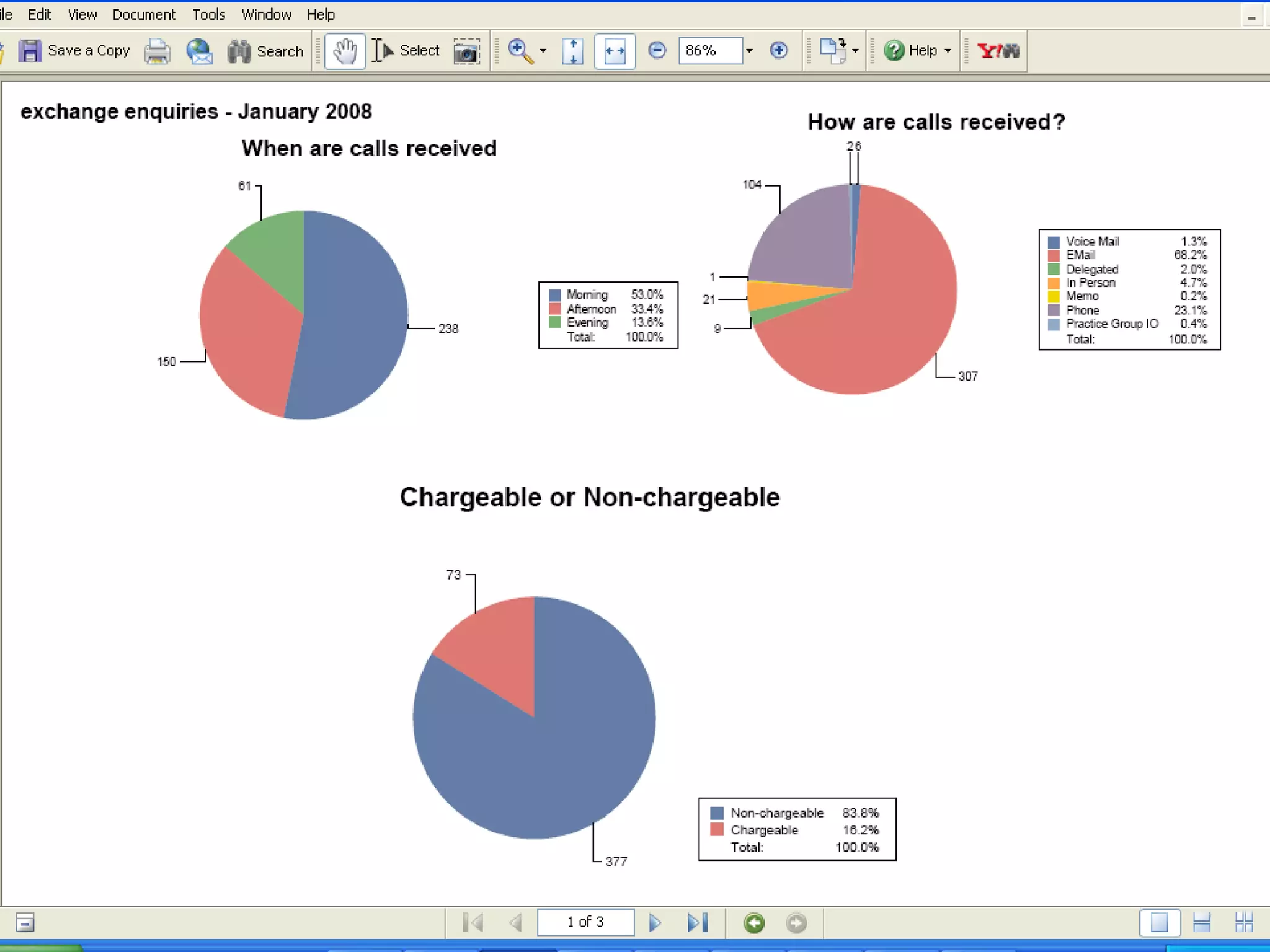Click the Save a Copy floppy icon
Screen dimensions: 1270x952
click(x=29, y=51)
